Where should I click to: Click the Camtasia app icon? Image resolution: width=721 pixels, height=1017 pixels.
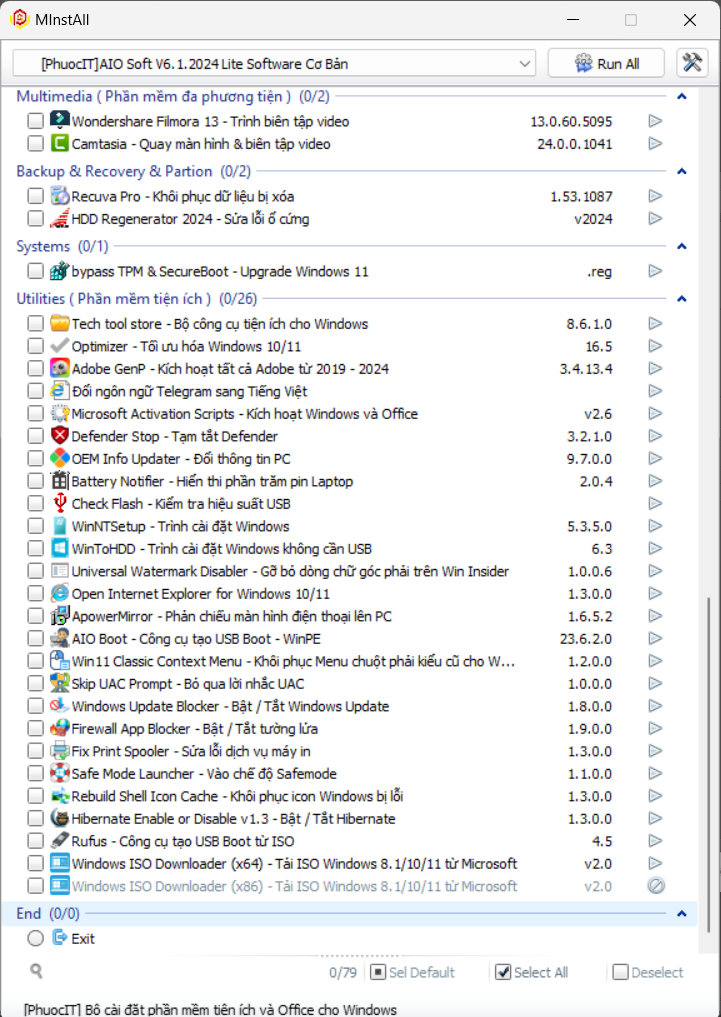pos(60,144)
